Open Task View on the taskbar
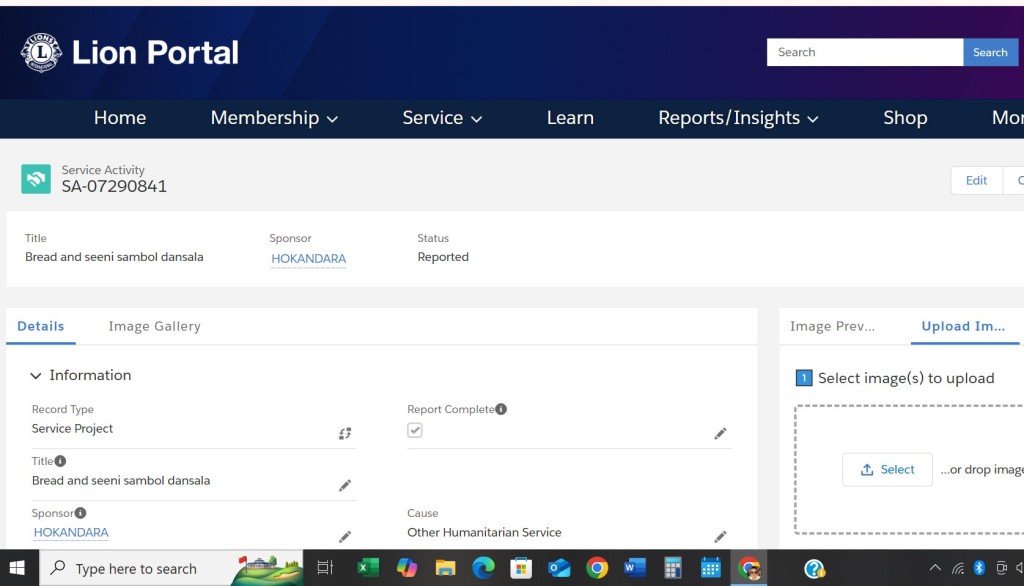The height and width of the screenshot is (586, 1024). click(x=325, y=568)
